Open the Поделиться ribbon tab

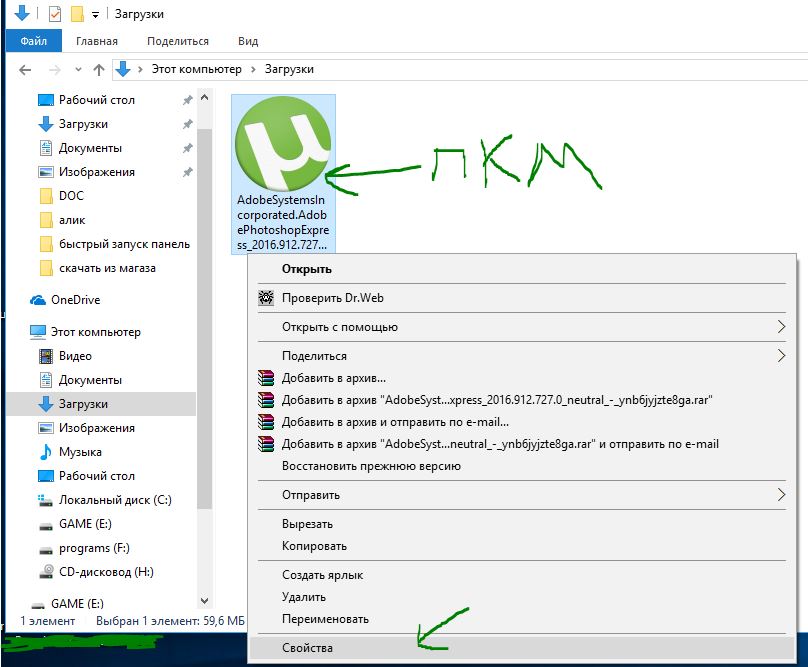(x=178, y=41)
